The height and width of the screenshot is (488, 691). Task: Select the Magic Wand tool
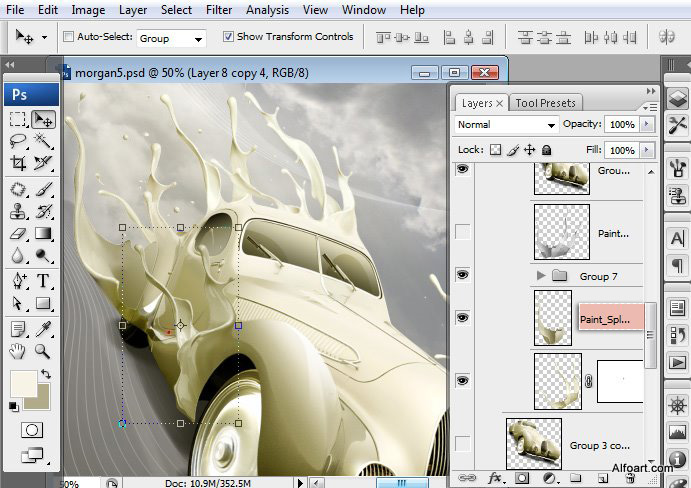(44, 141)
